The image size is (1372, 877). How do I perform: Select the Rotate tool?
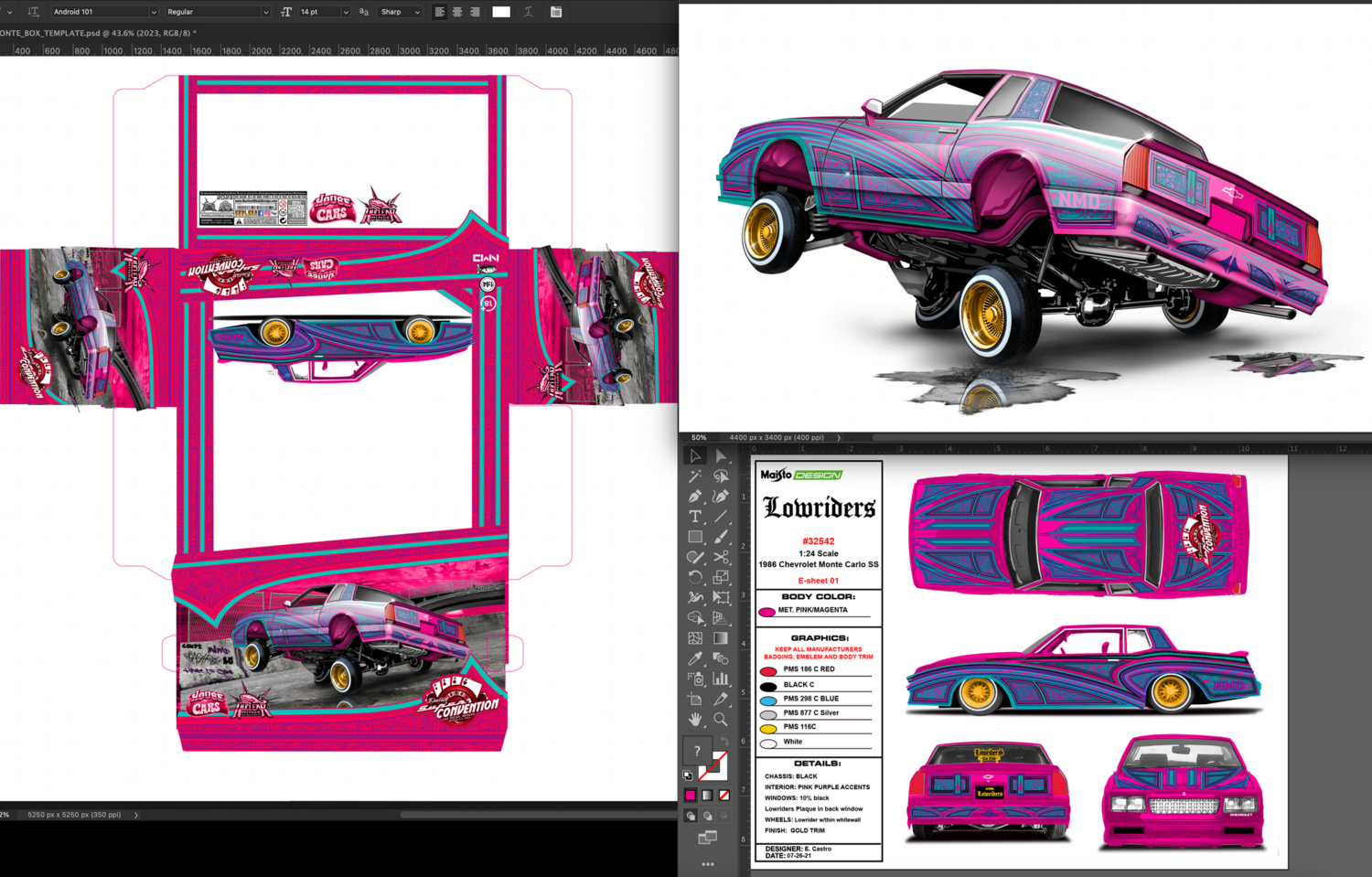(695, 577)
